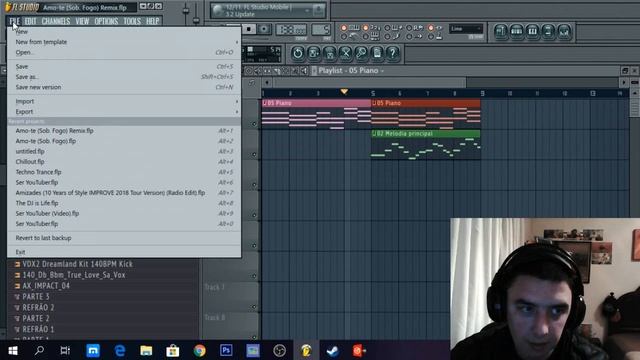Open the project info clipboard icon
This screenshot has width=640, height=360.
[377, 53]
